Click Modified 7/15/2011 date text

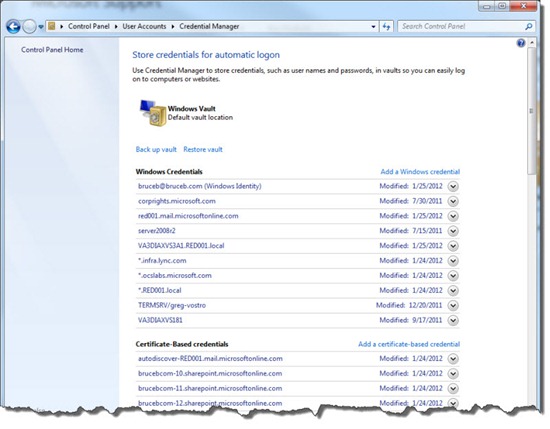pyautogui.click(x=411, y=231)
